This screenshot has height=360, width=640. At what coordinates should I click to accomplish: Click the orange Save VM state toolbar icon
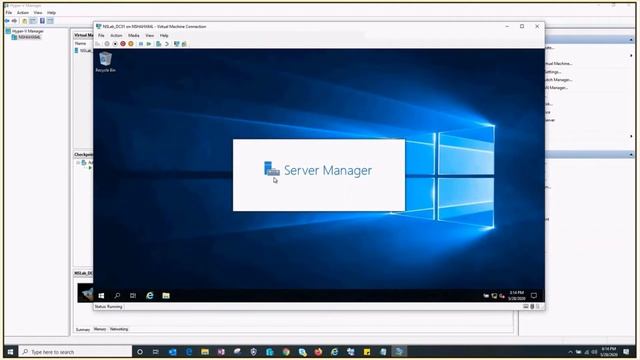click(131, 44)
